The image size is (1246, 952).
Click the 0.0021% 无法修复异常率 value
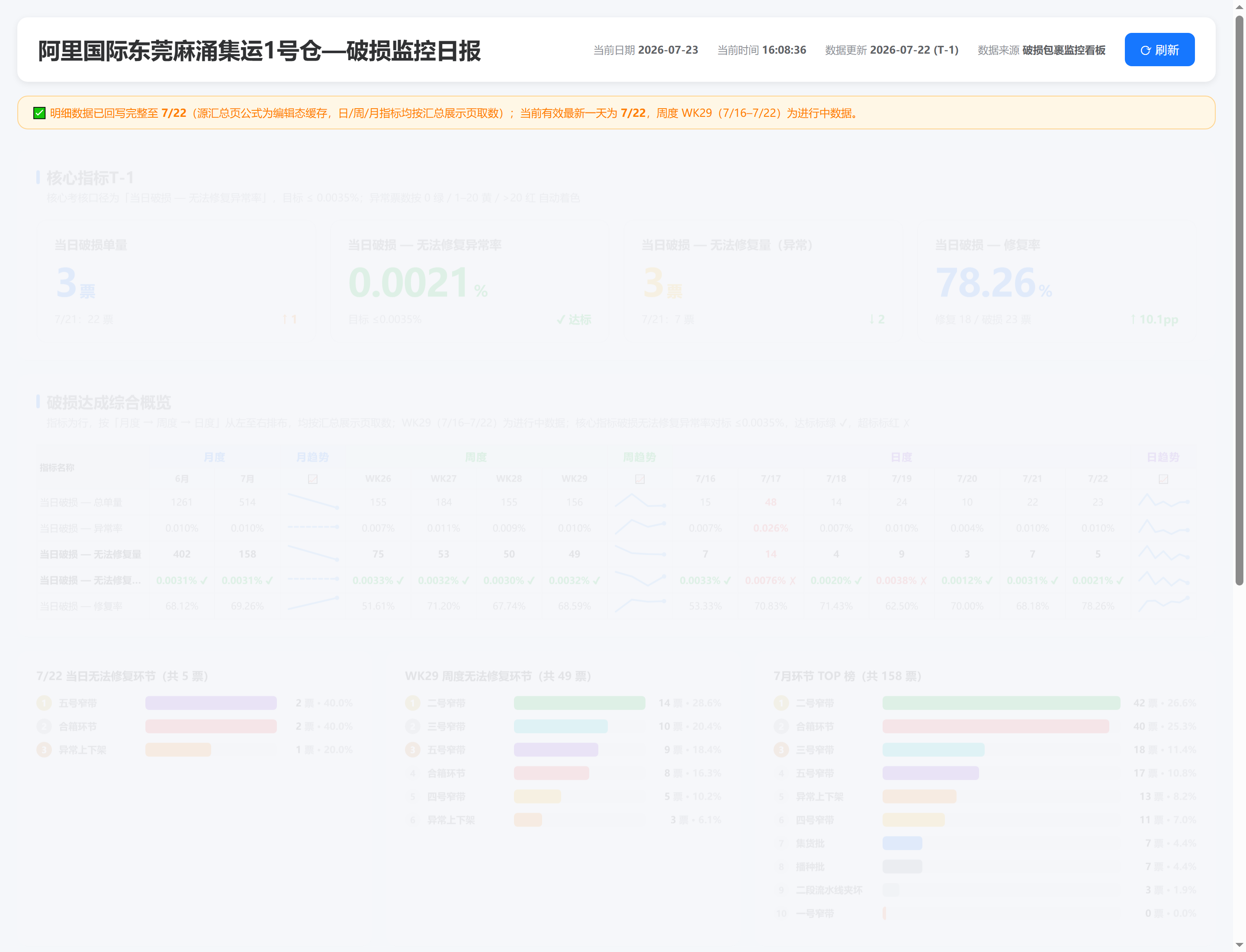coord(417,282)
